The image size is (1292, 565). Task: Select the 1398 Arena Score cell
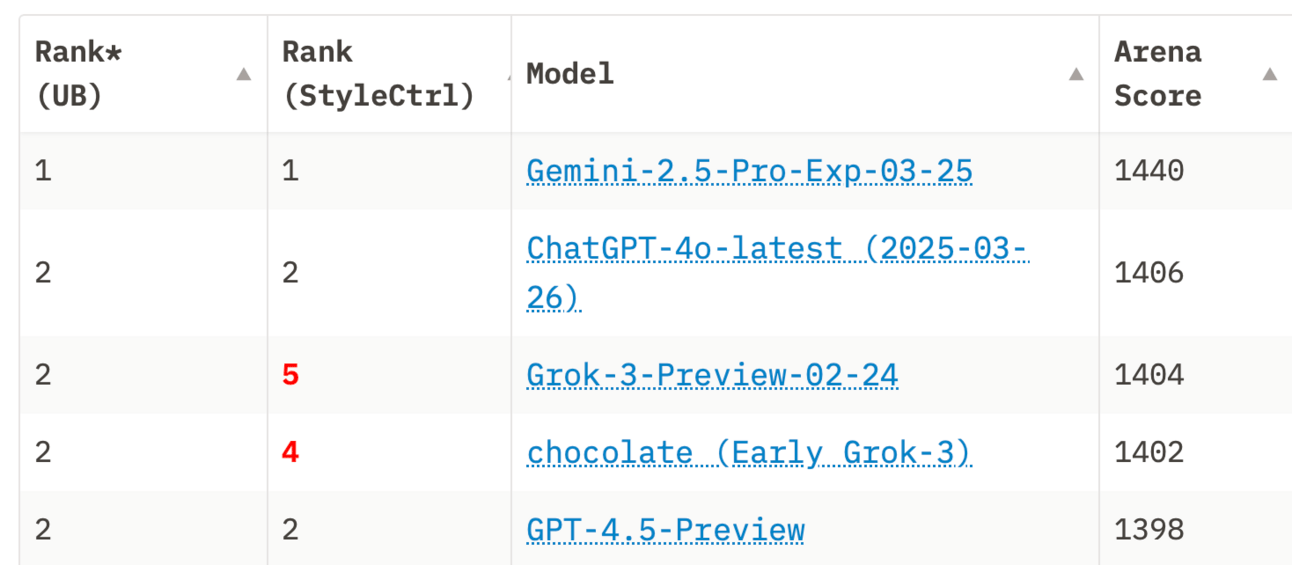tap(1149, 529)
